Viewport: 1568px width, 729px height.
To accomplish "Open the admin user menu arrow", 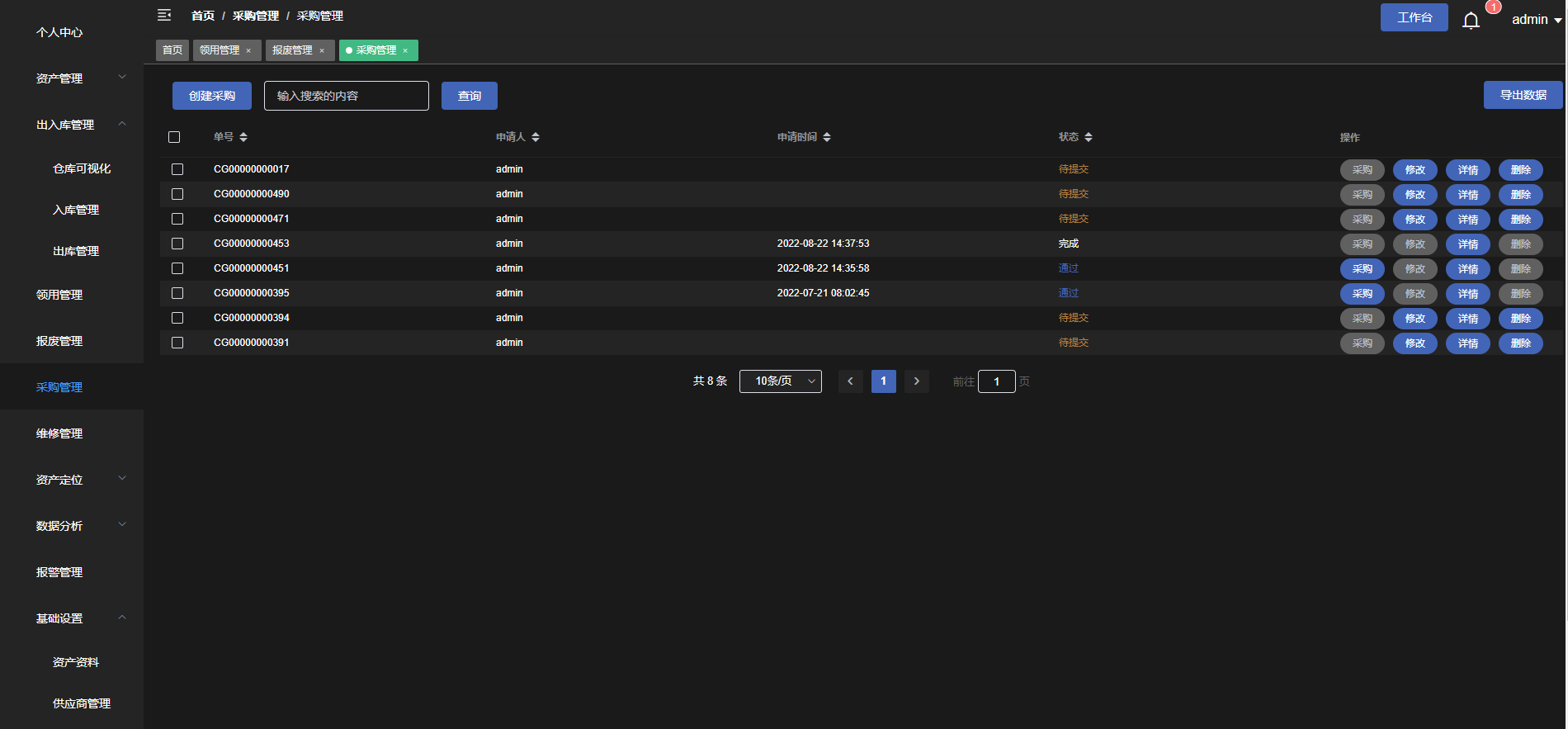I will (1557, 21).
